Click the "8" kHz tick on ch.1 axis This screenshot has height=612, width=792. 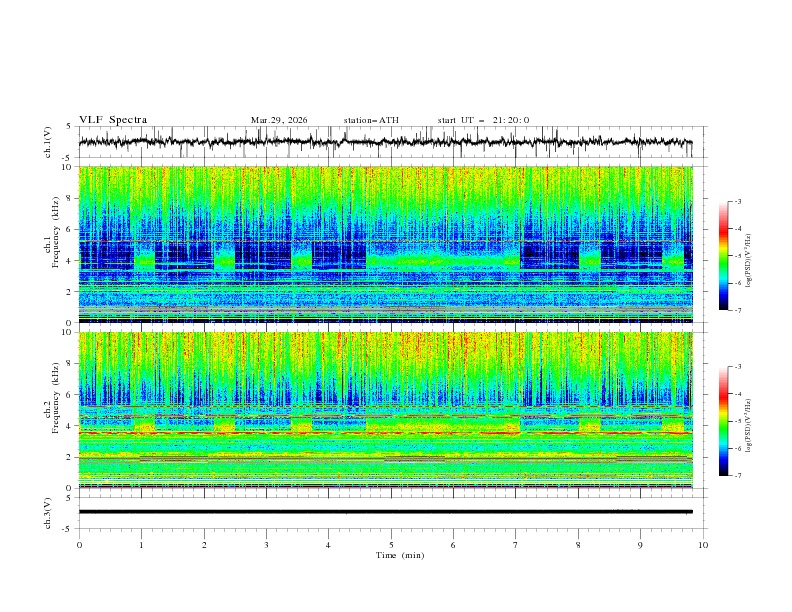pos(69,198)
